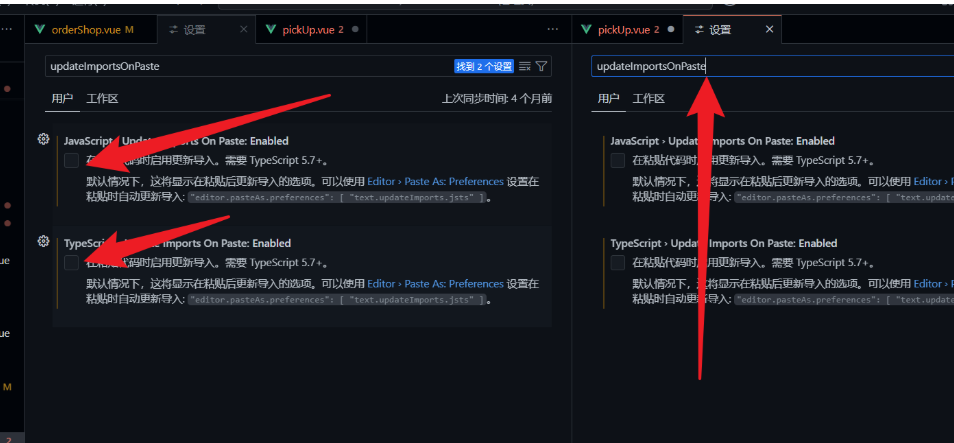Open Editor › Paste As: Preferences link under JavaScript
The image size is (954, 443).
(x=436, y=181)
